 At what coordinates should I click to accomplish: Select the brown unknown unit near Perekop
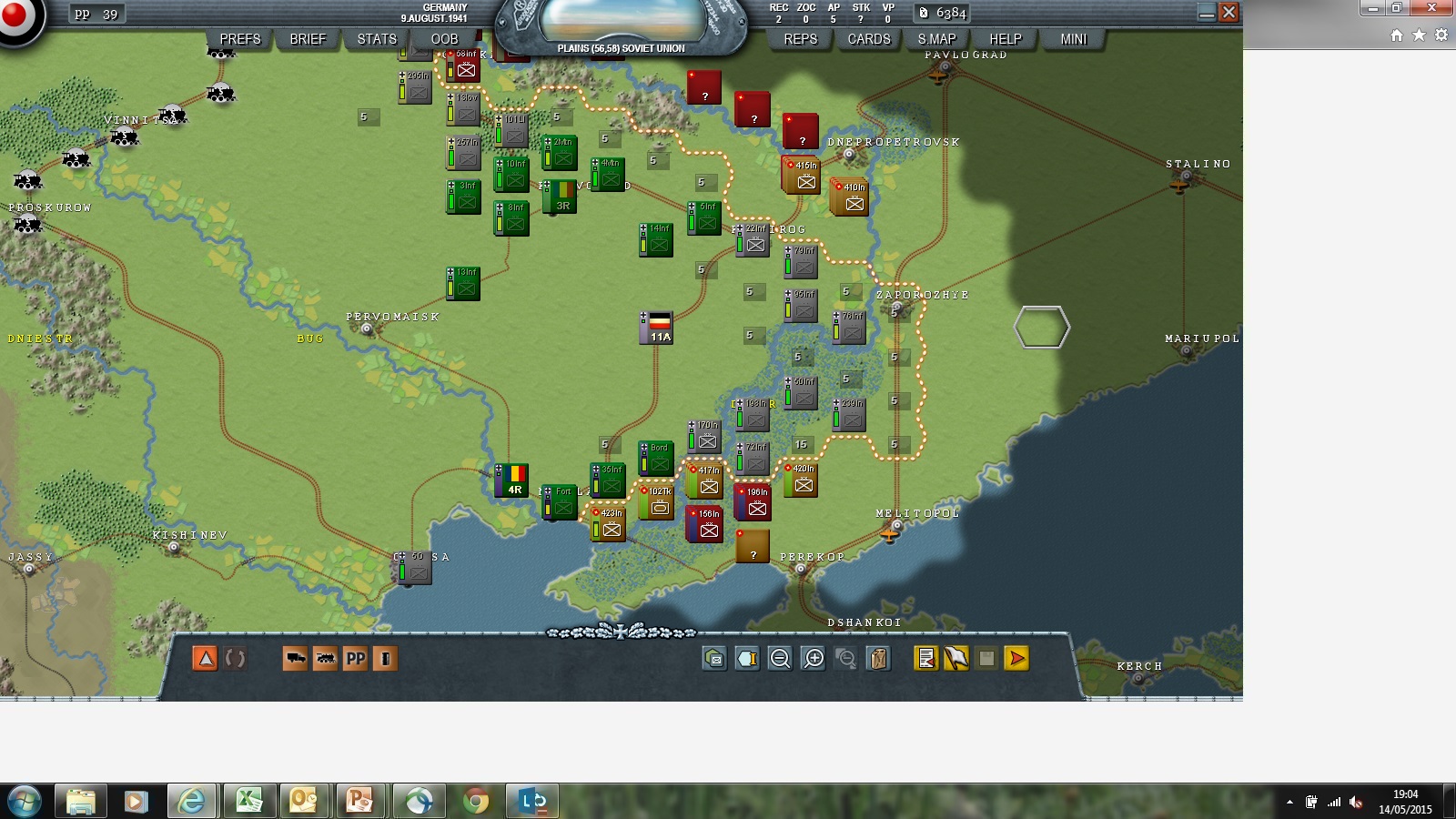(x=753, y=546)
